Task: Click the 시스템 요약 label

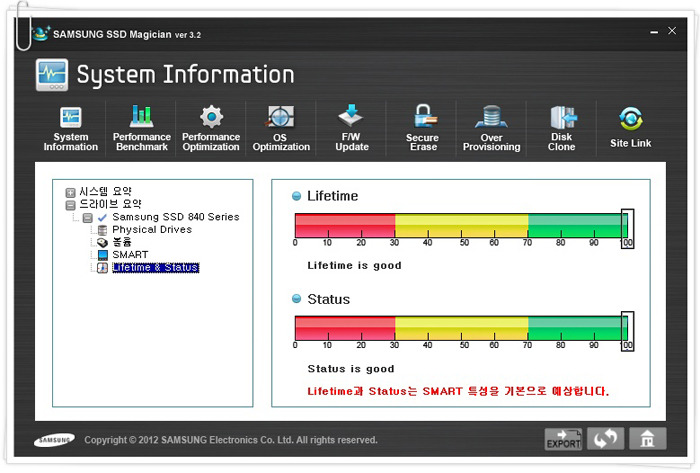Action: coord(105,191)
